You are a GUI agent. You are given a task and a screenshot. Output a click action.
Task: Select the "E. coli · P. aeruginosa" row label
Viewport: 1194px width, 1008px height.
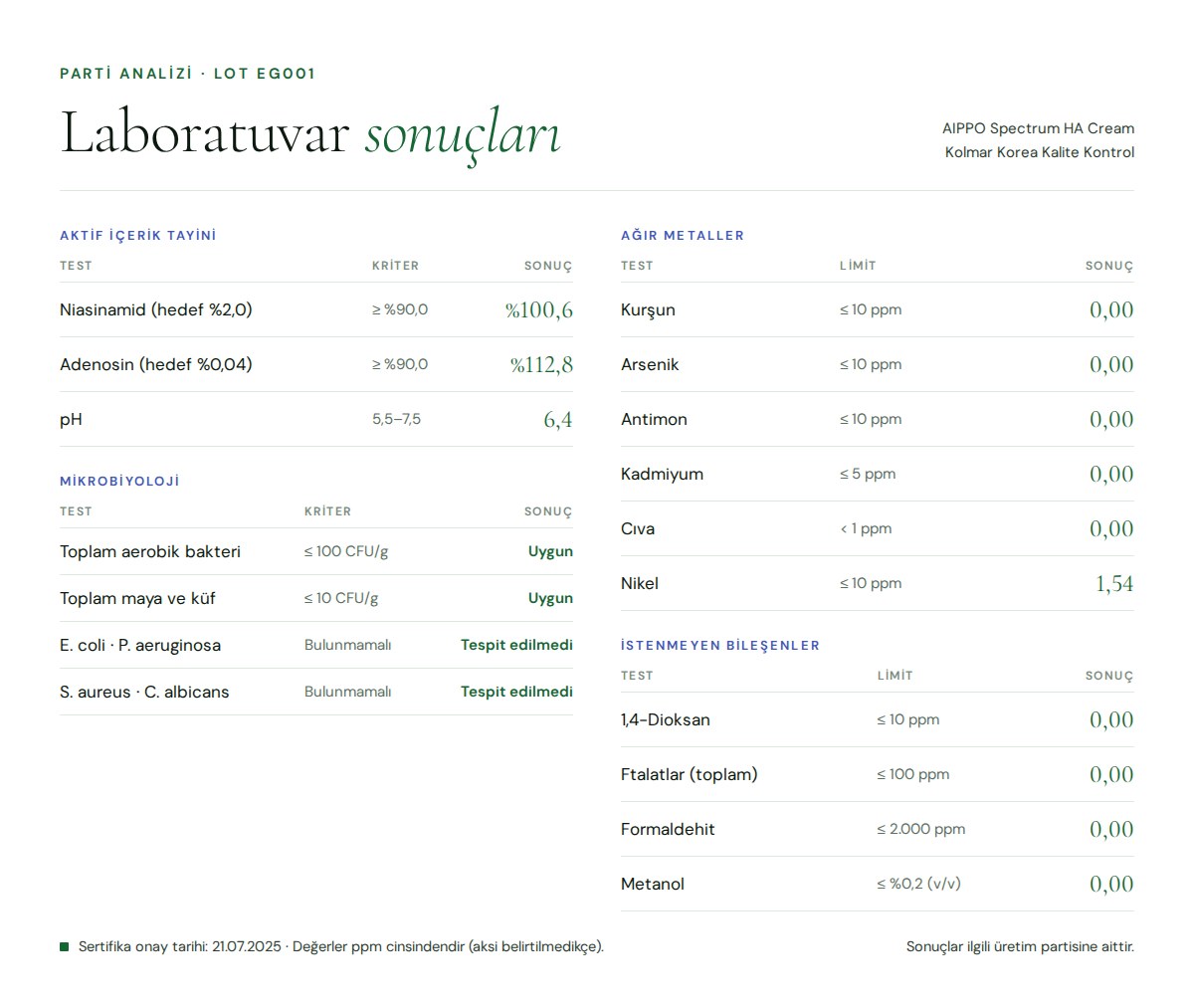(140, 645)
